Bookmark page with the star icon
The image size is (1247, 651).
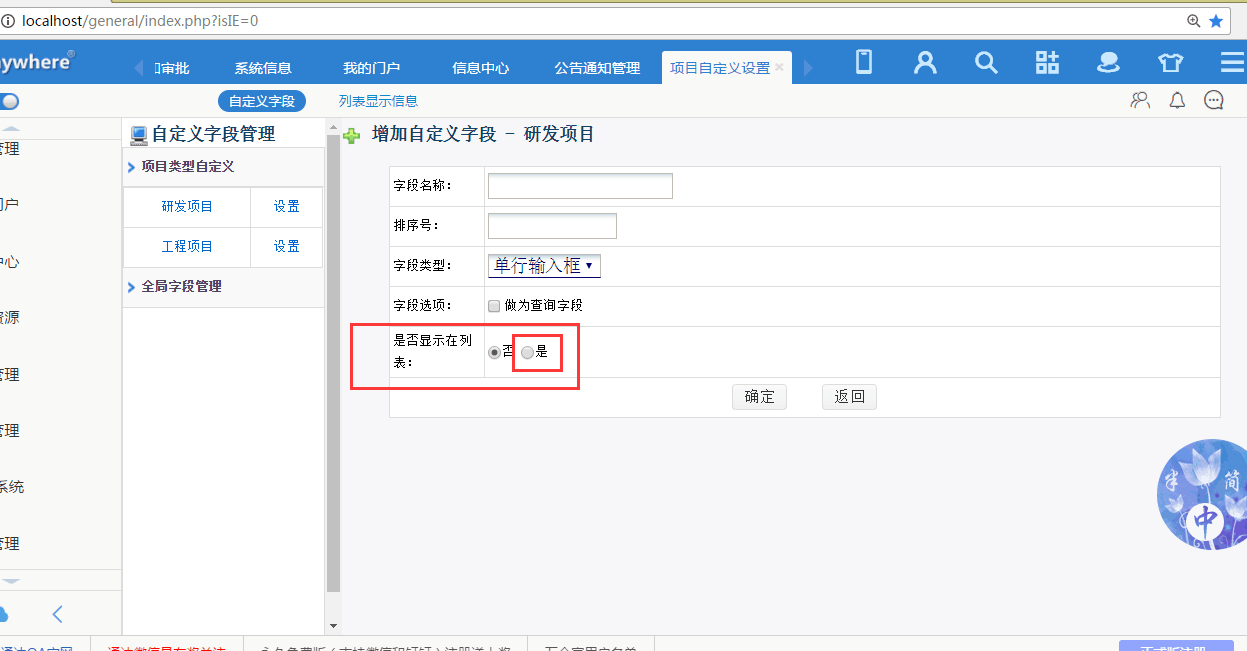coord(1216,20)
